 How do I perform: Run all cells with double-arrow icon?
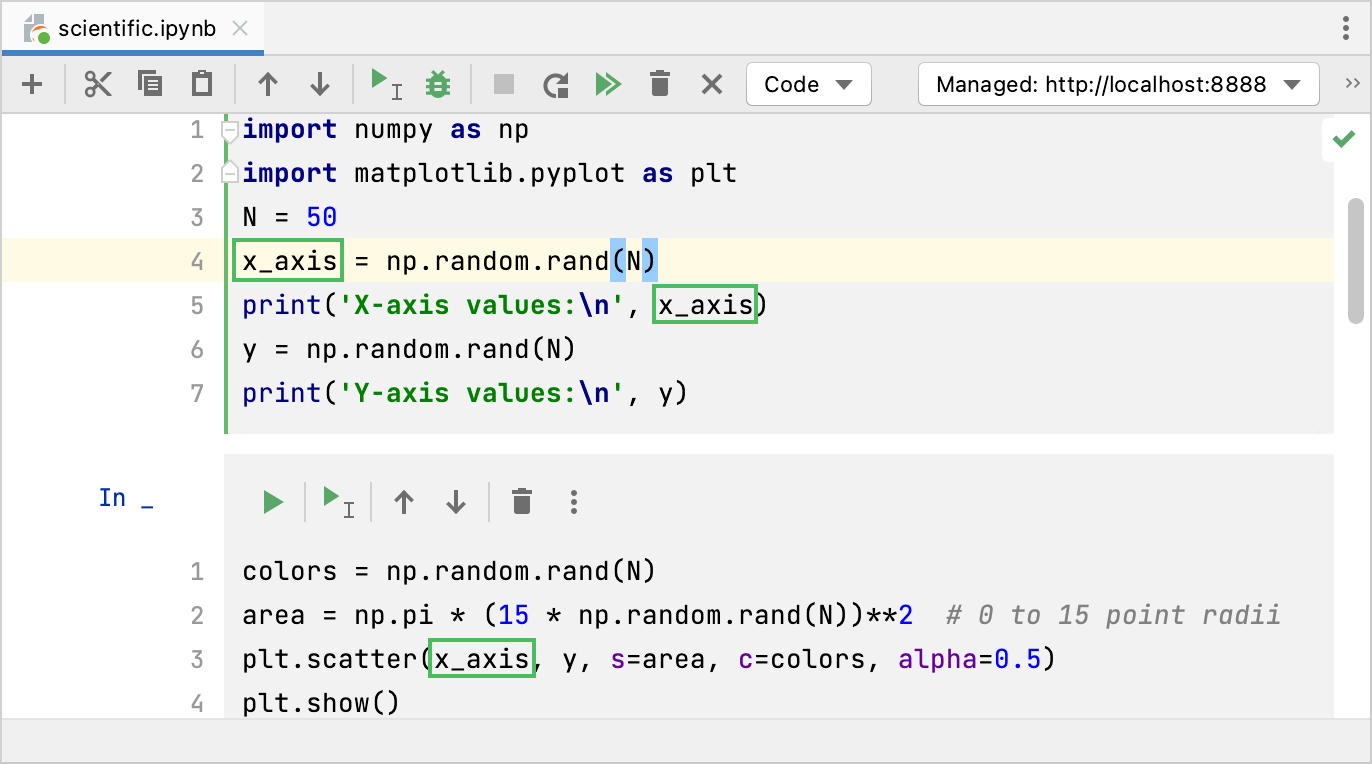[x=607, y=85]
